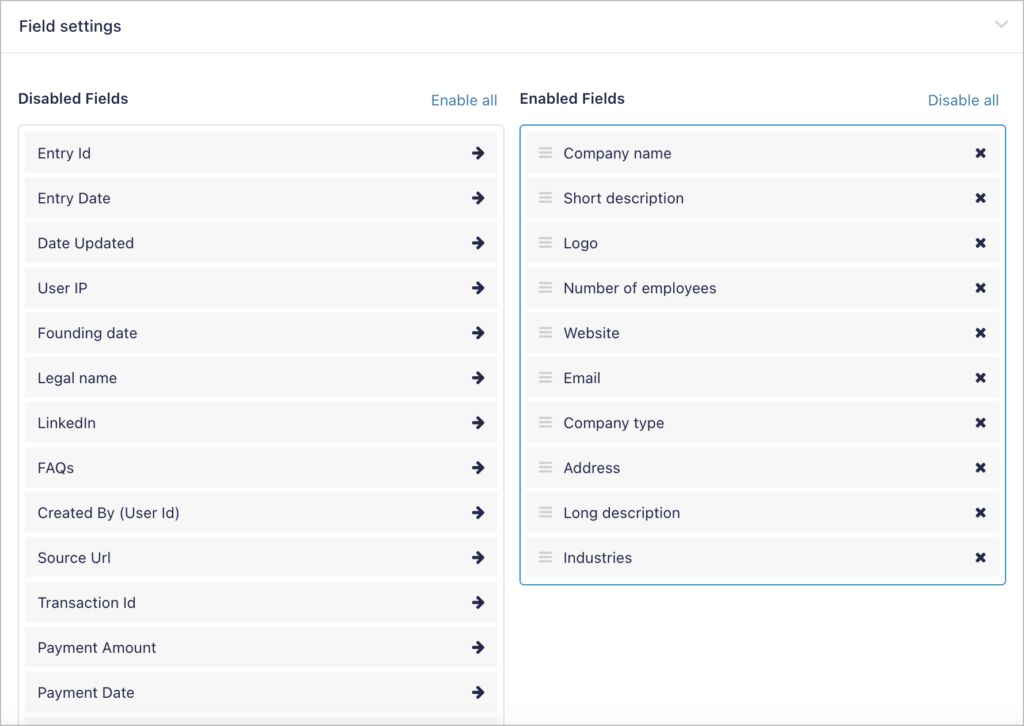Click the Field settings header

pos(70,26)
